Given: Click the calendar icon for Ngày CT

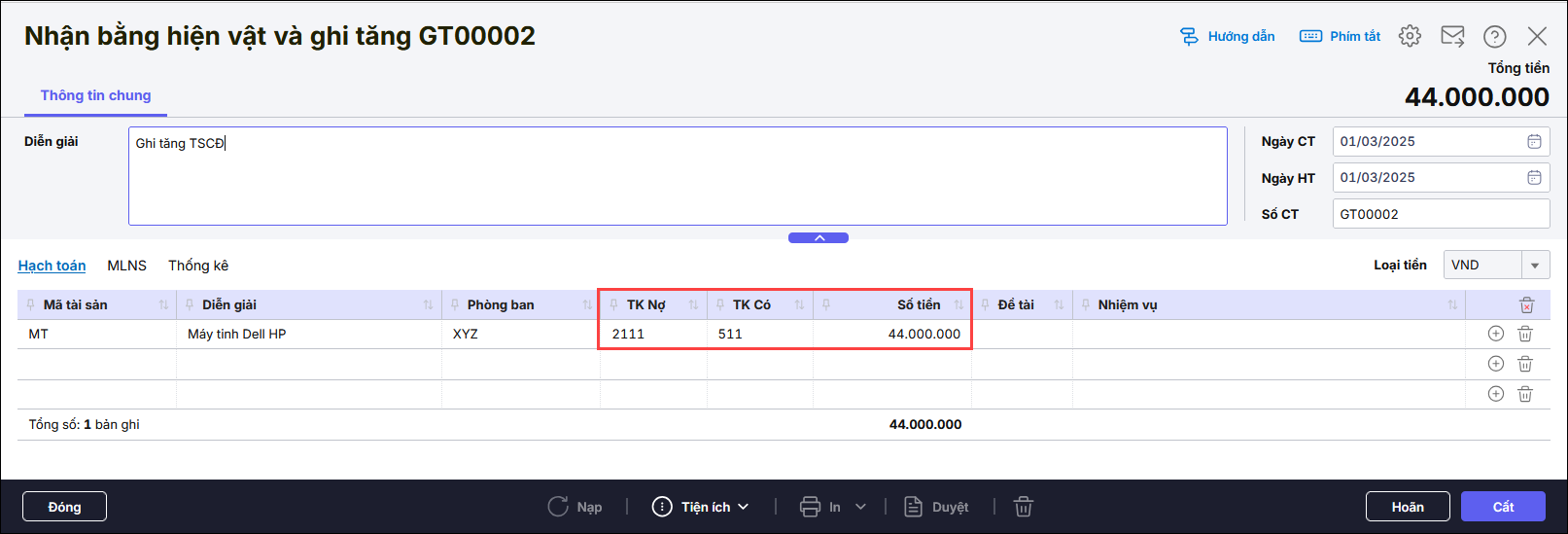Looking at the screenshot, I should [1534, 142].
